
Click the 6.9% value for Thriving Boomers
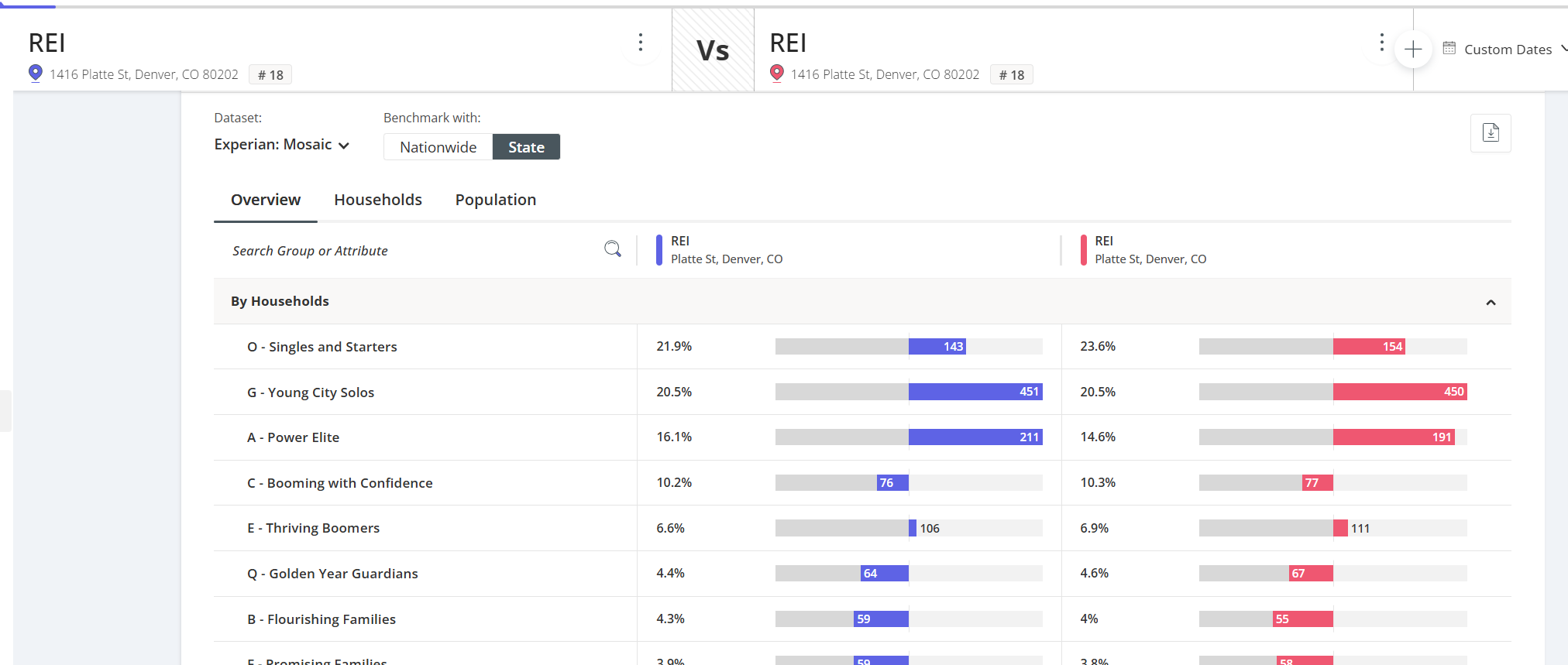tap(1094, 528)
